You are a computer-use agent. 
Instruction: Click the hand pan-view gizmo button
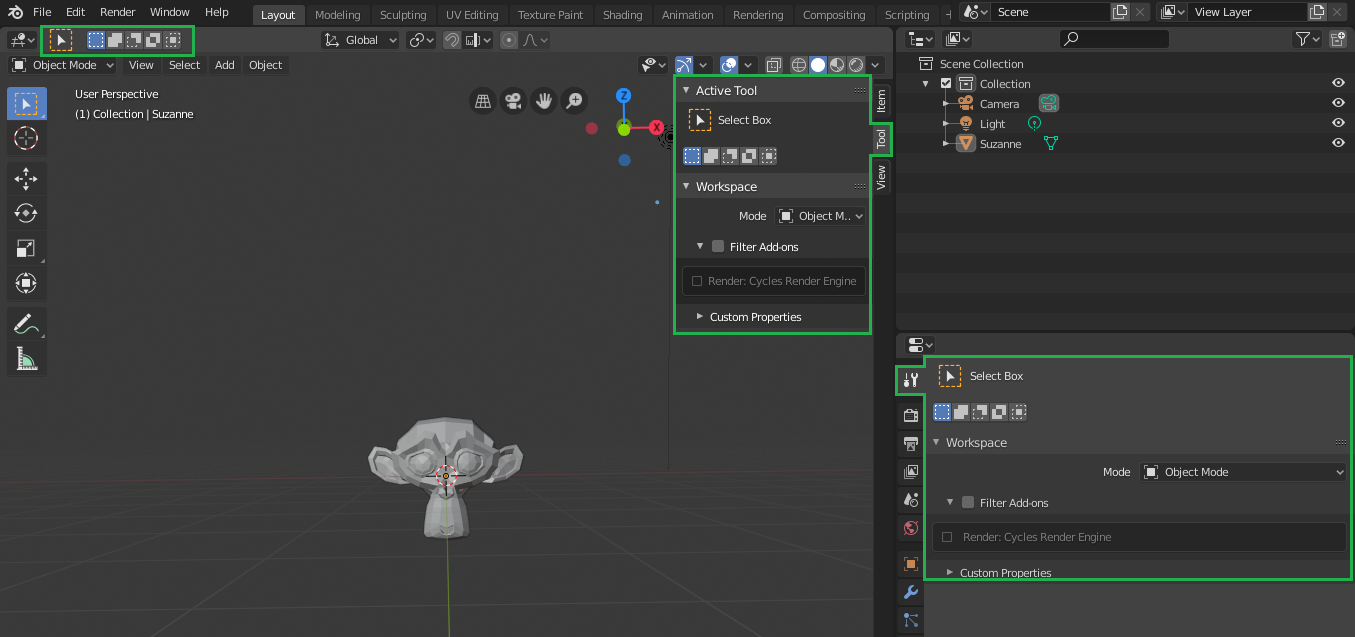[544, 100]
